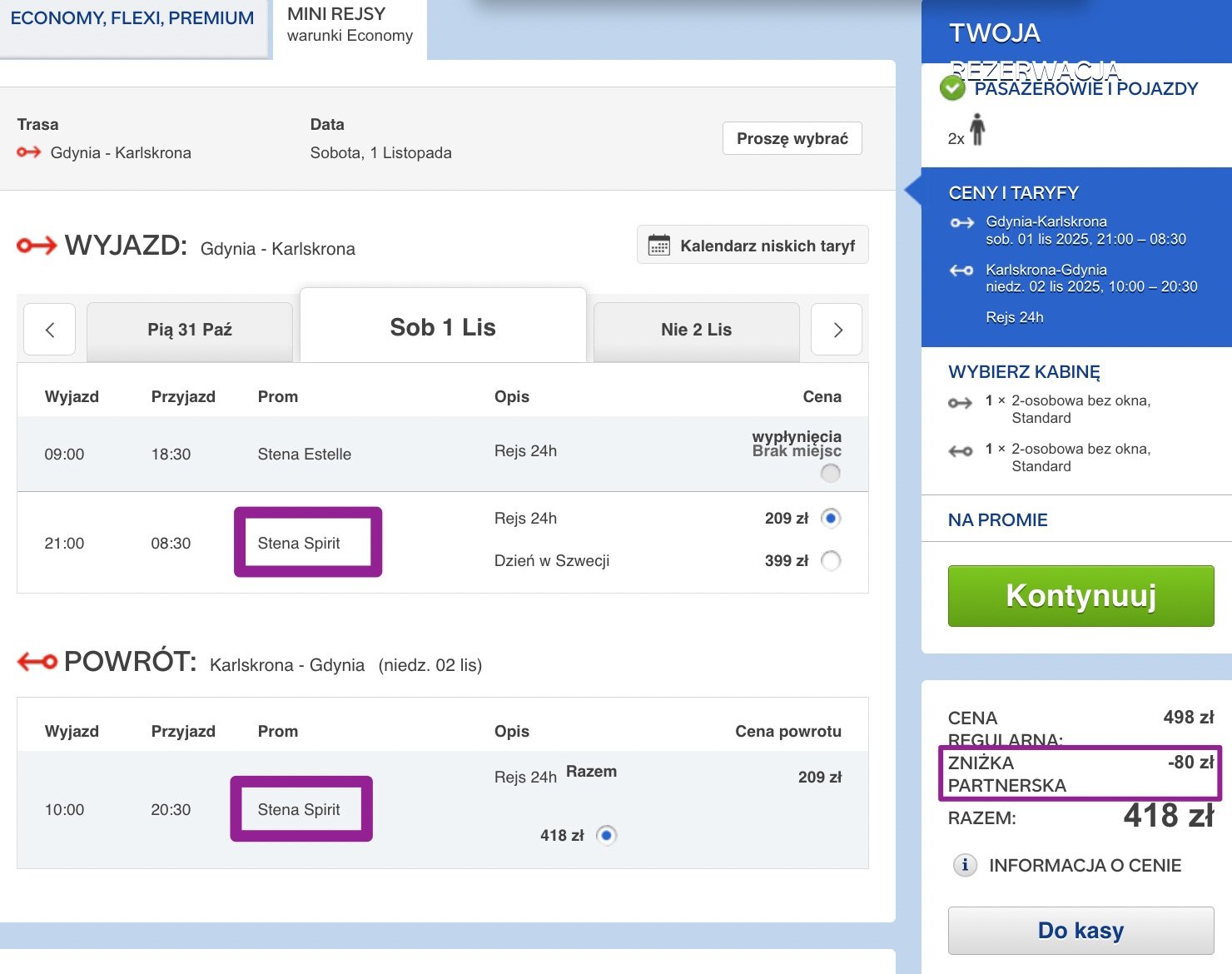
Task: Click the return cabin arrow icon under Wybierz kabinę
Action: [961, 451]
